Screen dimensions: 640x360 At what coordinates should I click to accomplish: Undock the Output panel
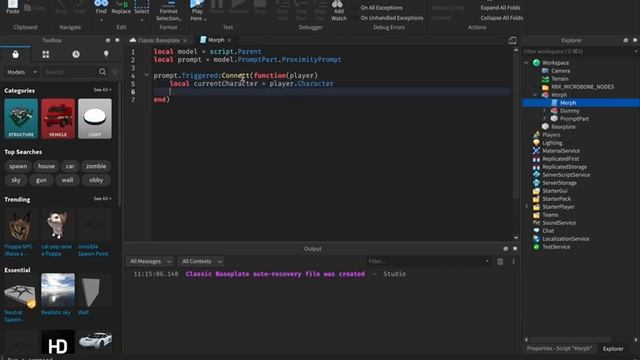point(505,248)
